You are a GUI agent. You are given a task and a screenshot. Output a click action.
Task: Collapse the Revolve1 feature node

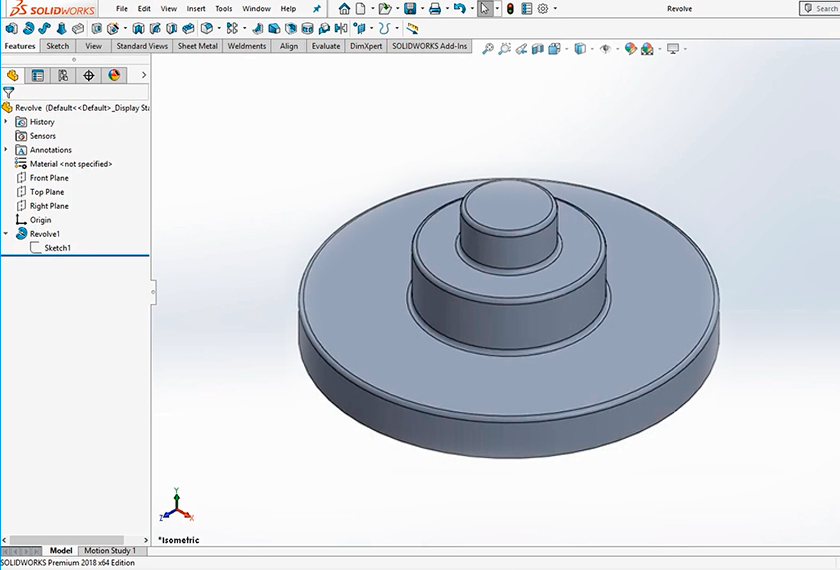[6, 234]
